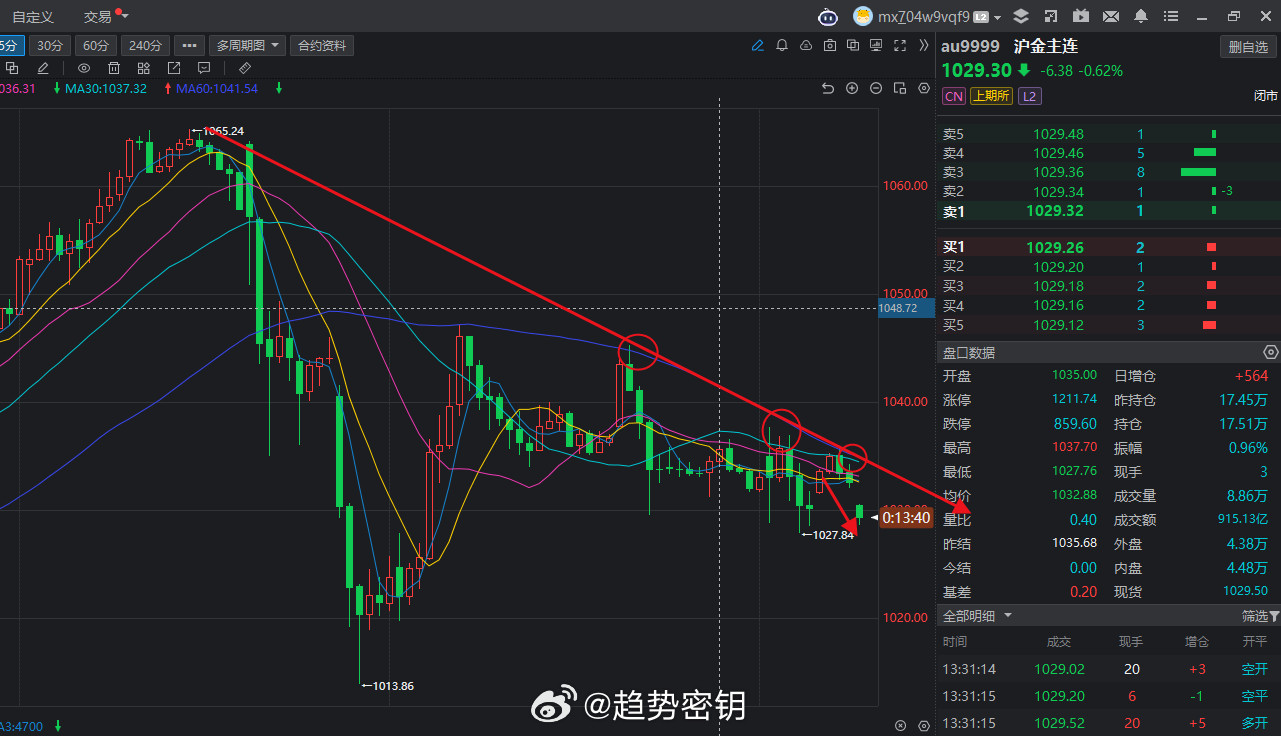Expand the 全部明细 dropdown
Image resolution: width=1281 pixels, height=736 pixels.
click(975, 615)
